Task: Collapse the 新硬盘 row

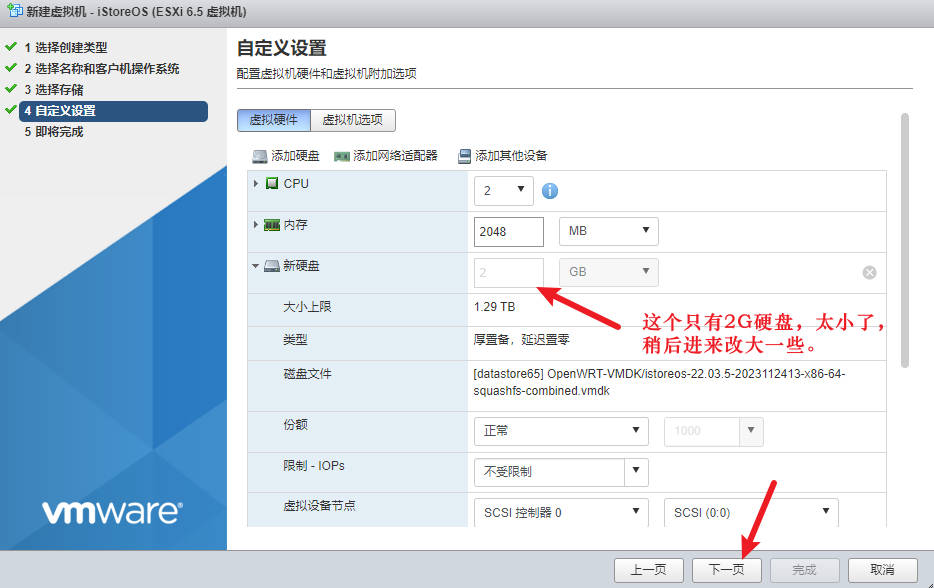Action: [256, 266]
